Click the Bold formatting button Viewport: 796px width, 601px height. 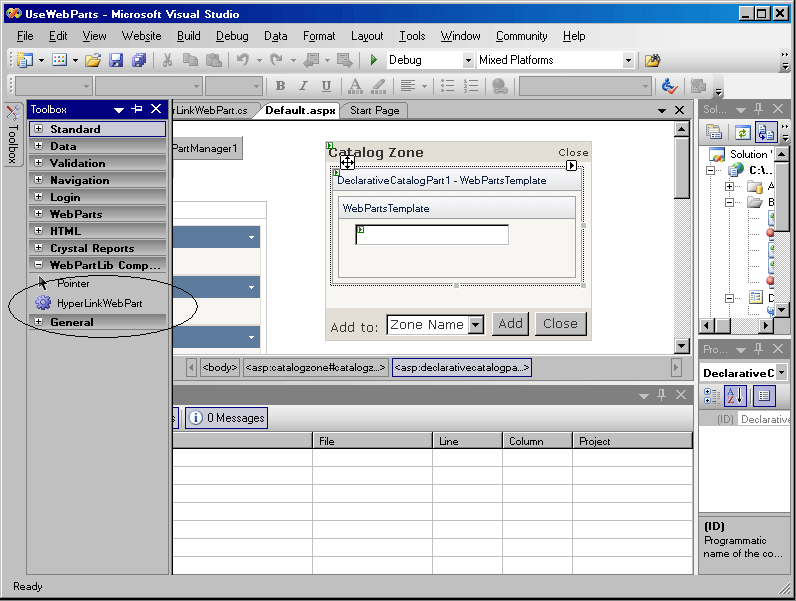click(280, 87)
